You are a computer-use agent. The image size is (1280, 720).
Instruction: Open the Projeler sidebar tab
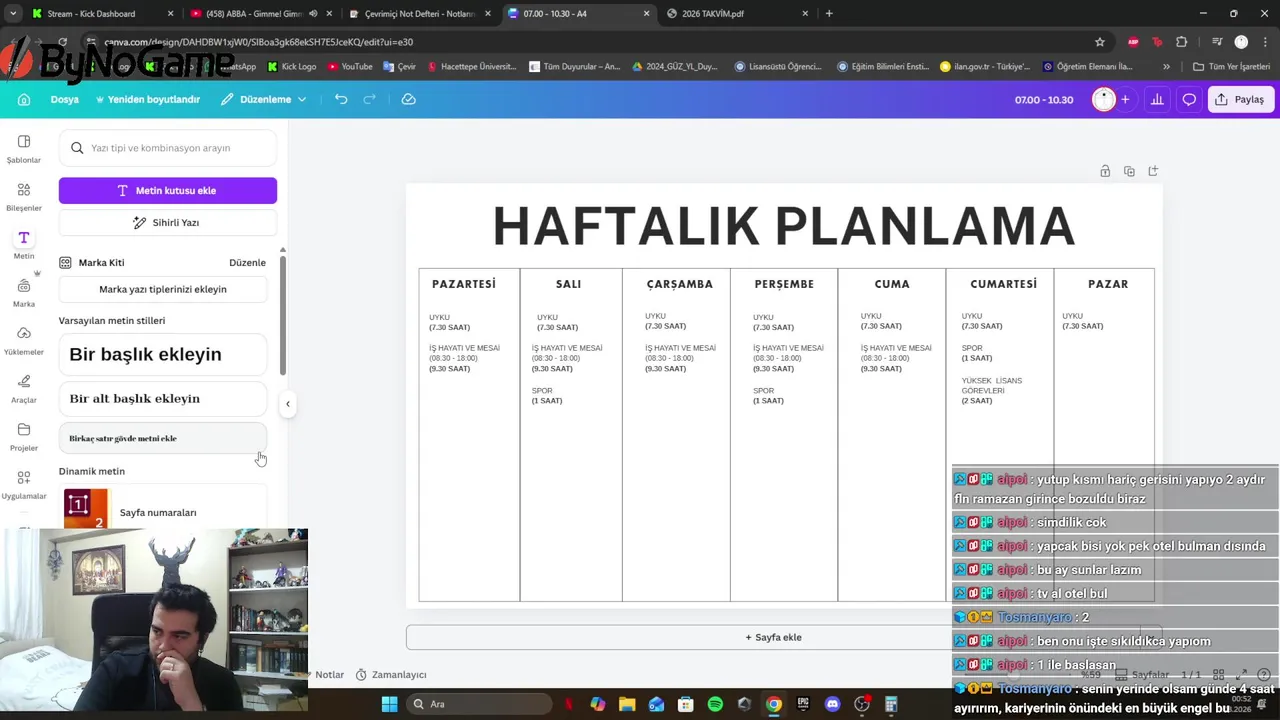[24, 436]
